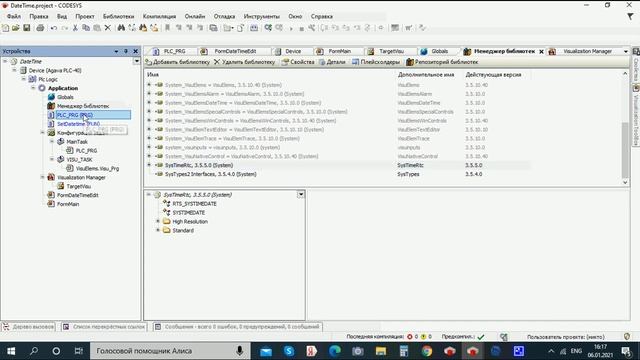Collapse the MainTask node
The height and width of the screenshot is (360, 640).
pyautogui.click(x=52, y=142)
